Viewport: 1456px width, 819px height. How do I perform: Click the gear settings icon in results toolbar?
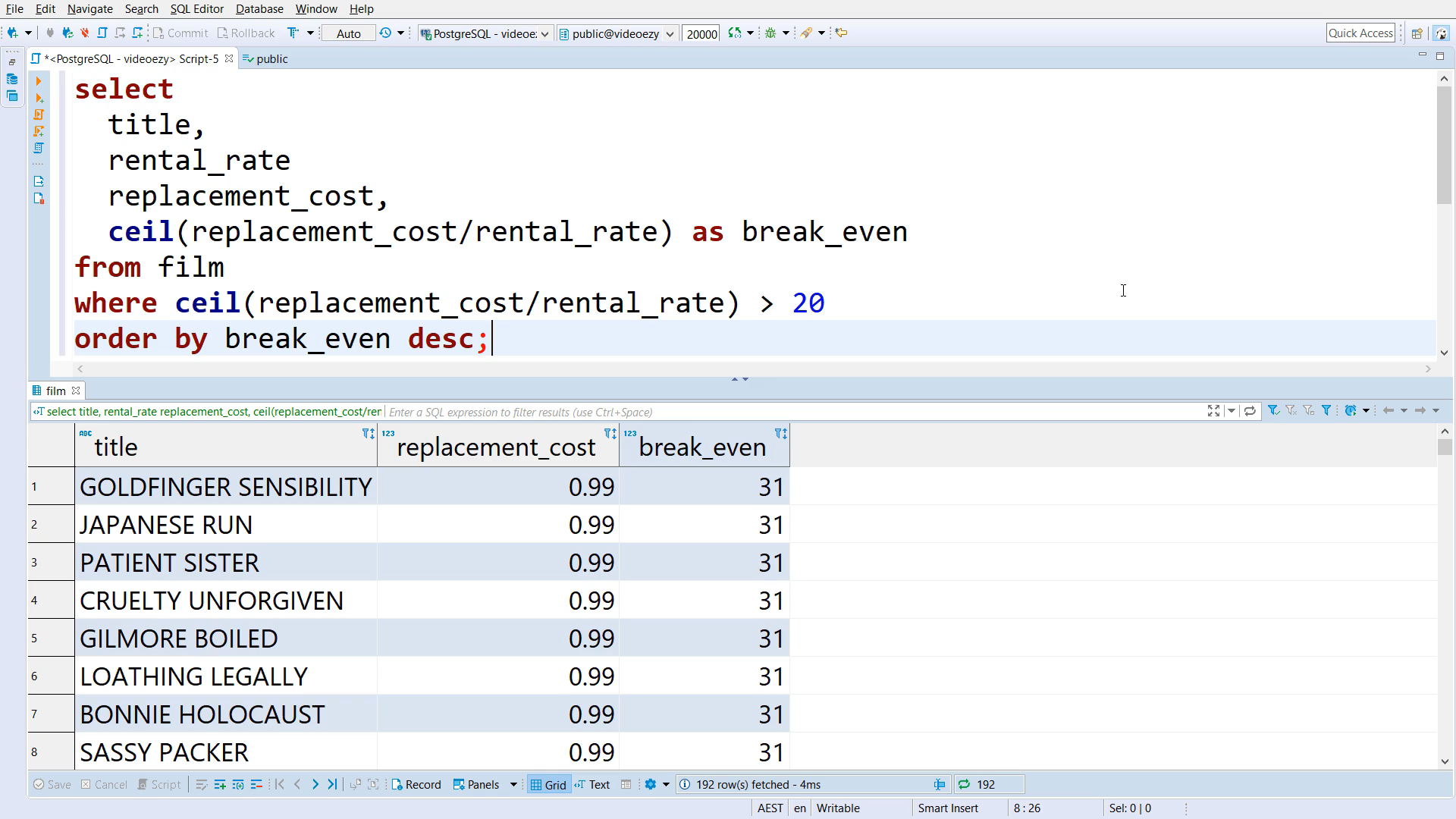coord(650,785)
